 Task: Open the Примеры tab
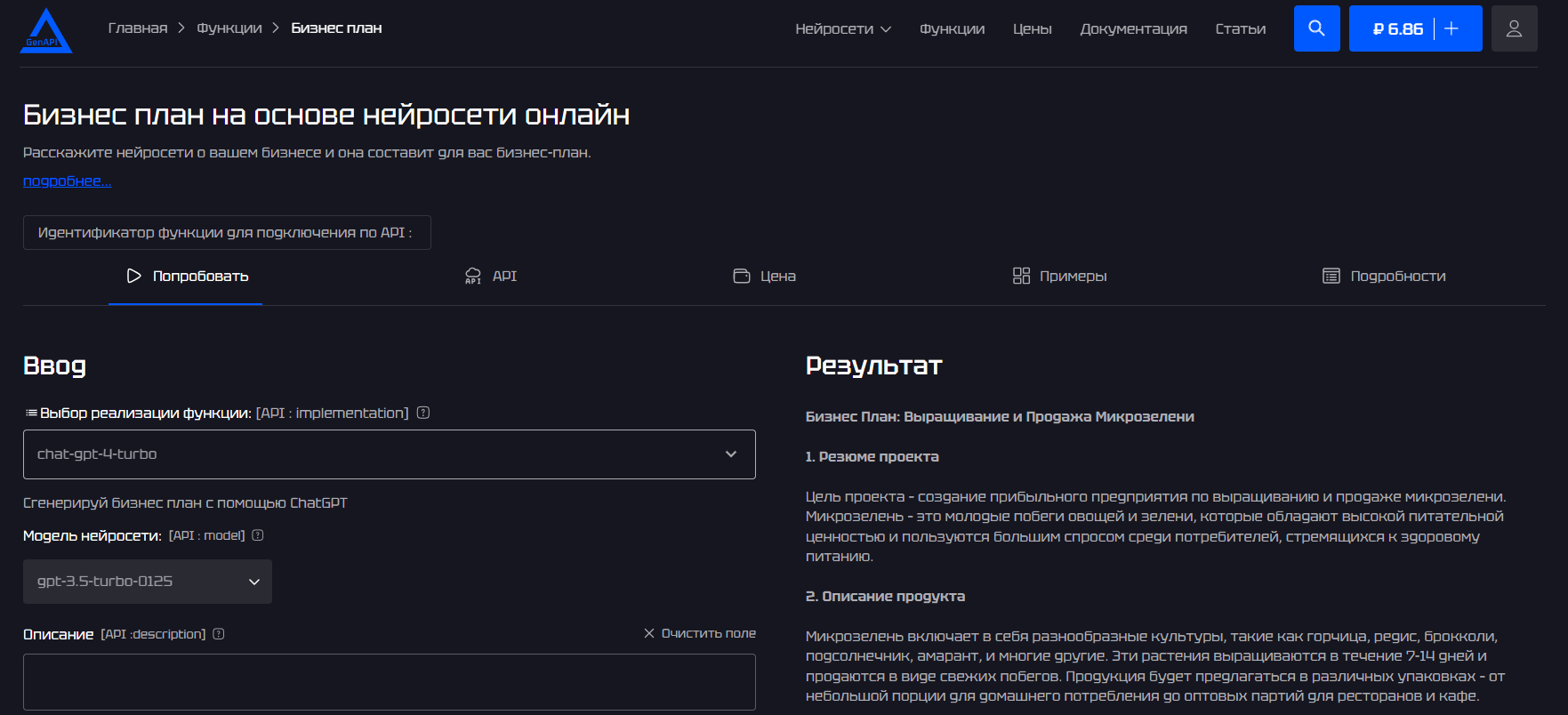pos(1059,276)
